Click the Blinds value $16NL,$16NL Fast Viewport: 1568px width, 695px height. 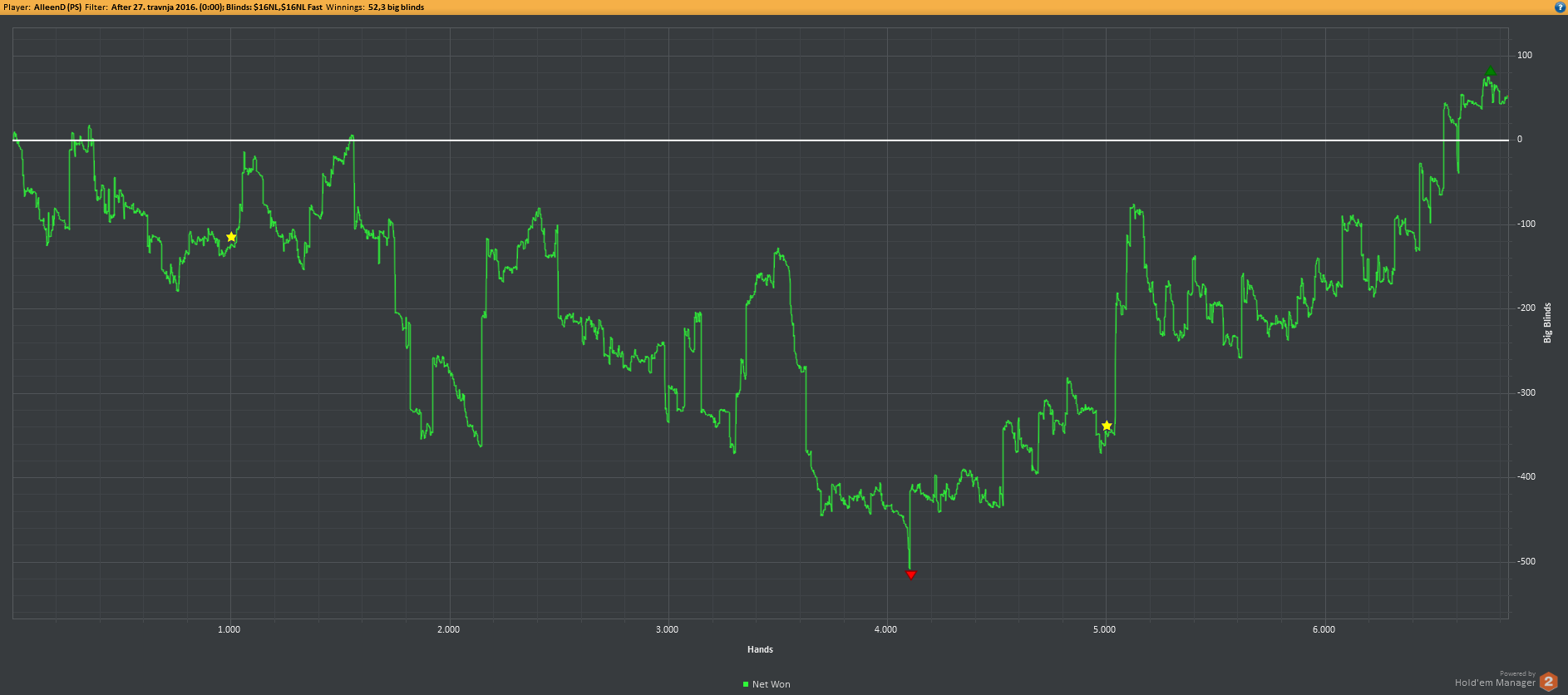288,7
